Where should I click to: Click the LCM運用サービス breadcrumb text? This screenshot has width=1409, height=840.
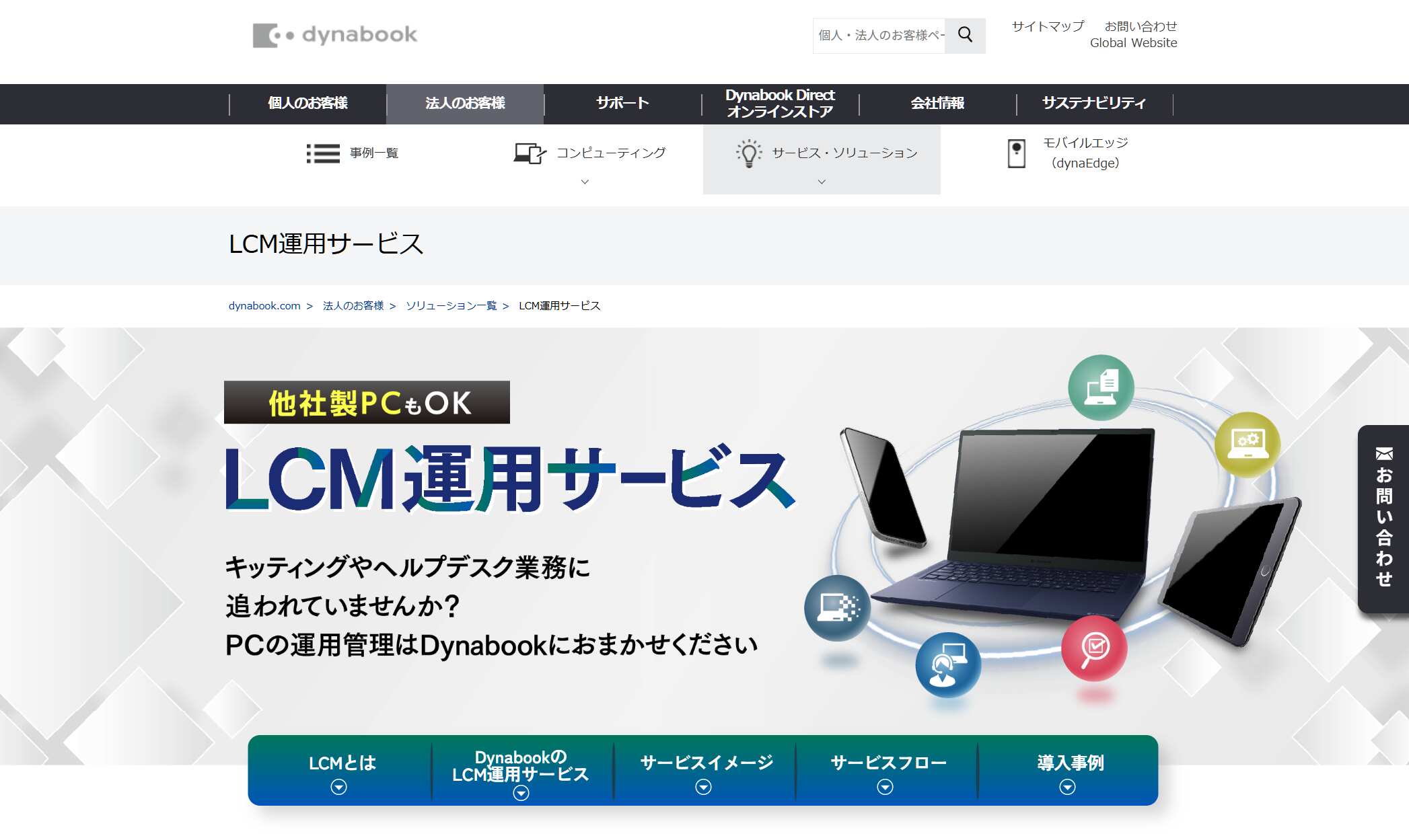pos(559,306)
